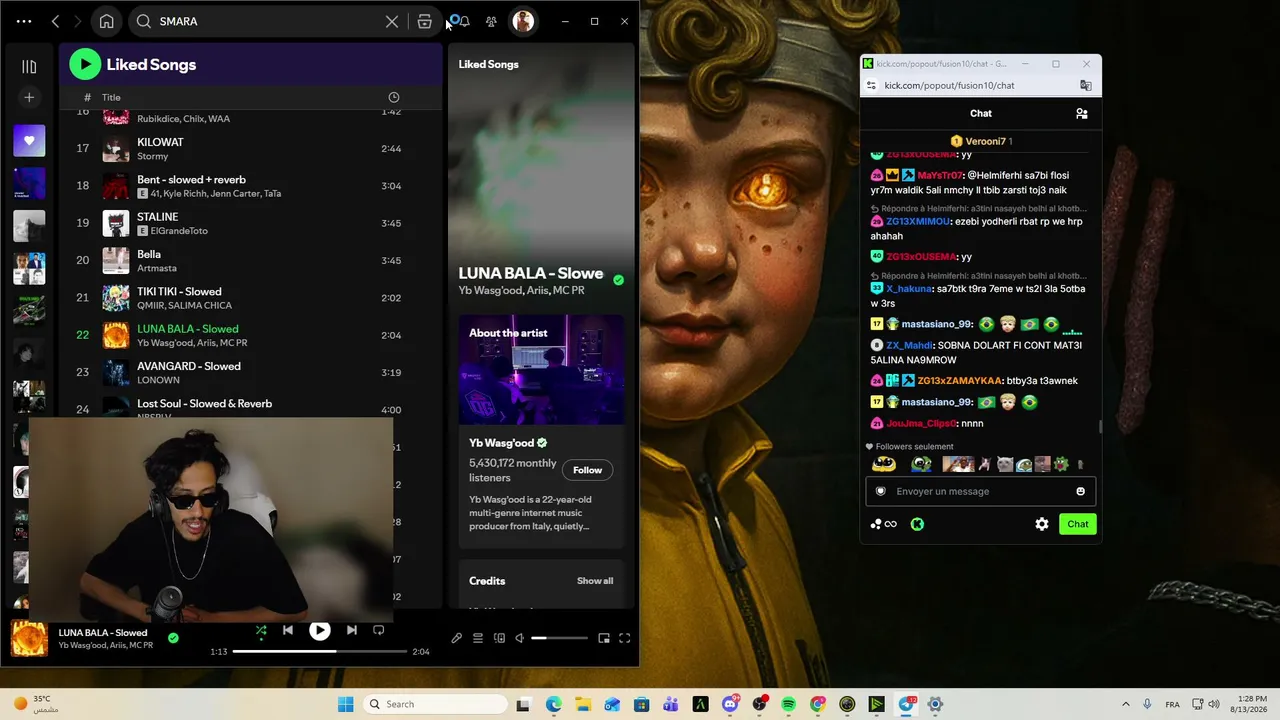Sort tracks by the Title column

[111, 97]
